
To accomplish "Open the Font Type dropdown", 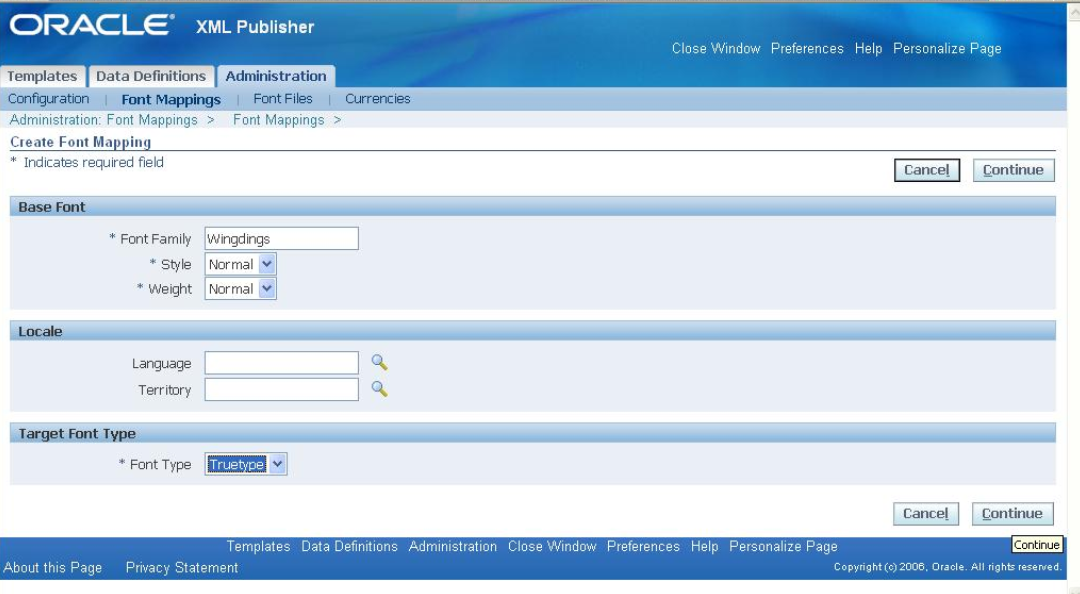I will click(246, 464).
